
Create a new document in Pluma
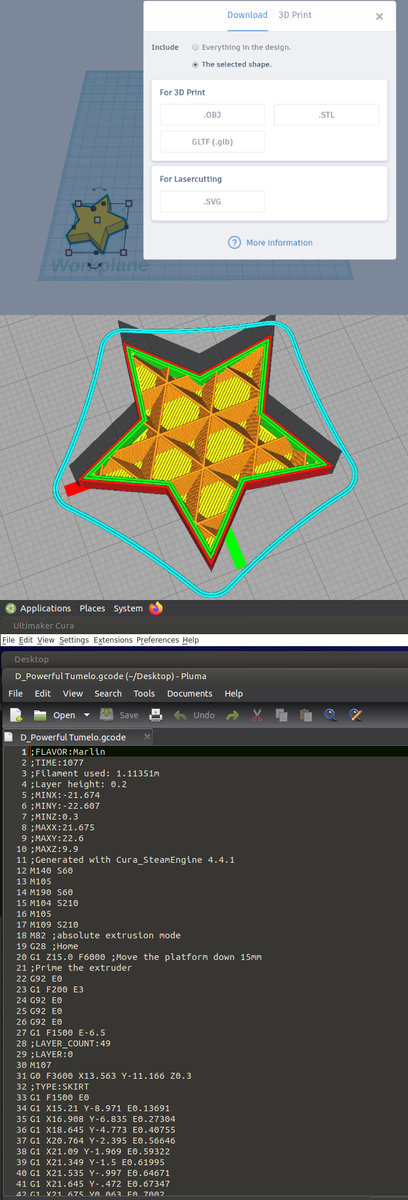pos(17,715)
